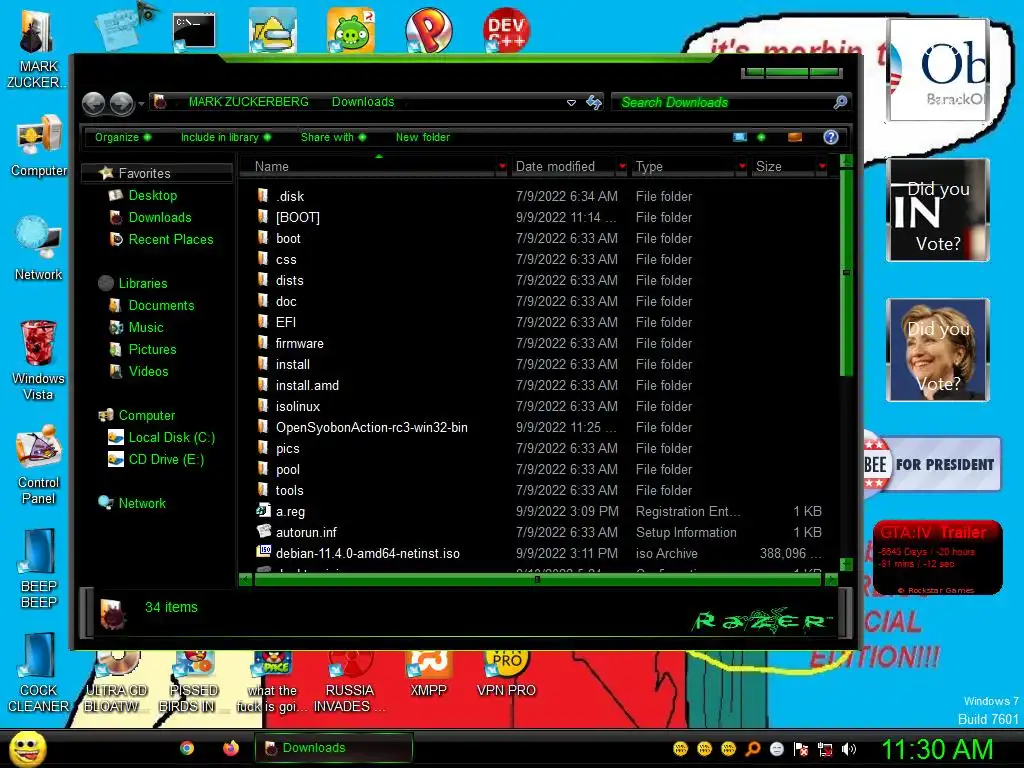Launch Chrome from the taskbar
This screenshot has height=768, width=1024.
point(187,748)
